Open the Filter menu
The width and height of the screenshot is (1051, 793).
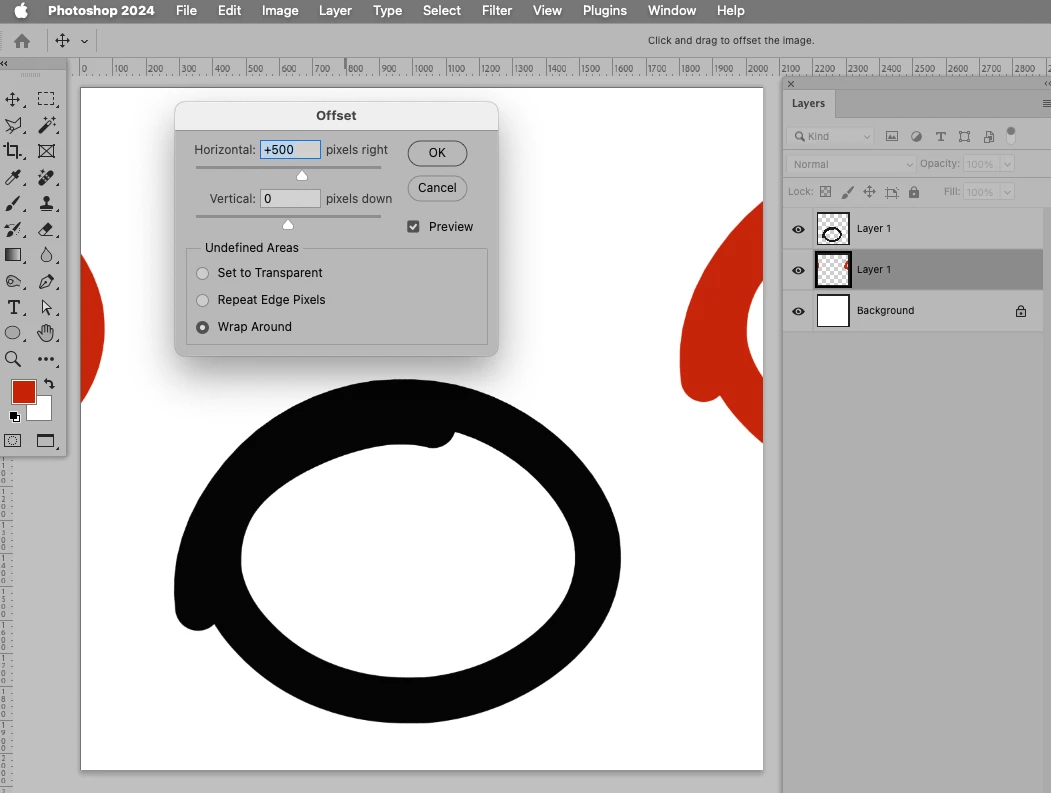tap(497, 11)
